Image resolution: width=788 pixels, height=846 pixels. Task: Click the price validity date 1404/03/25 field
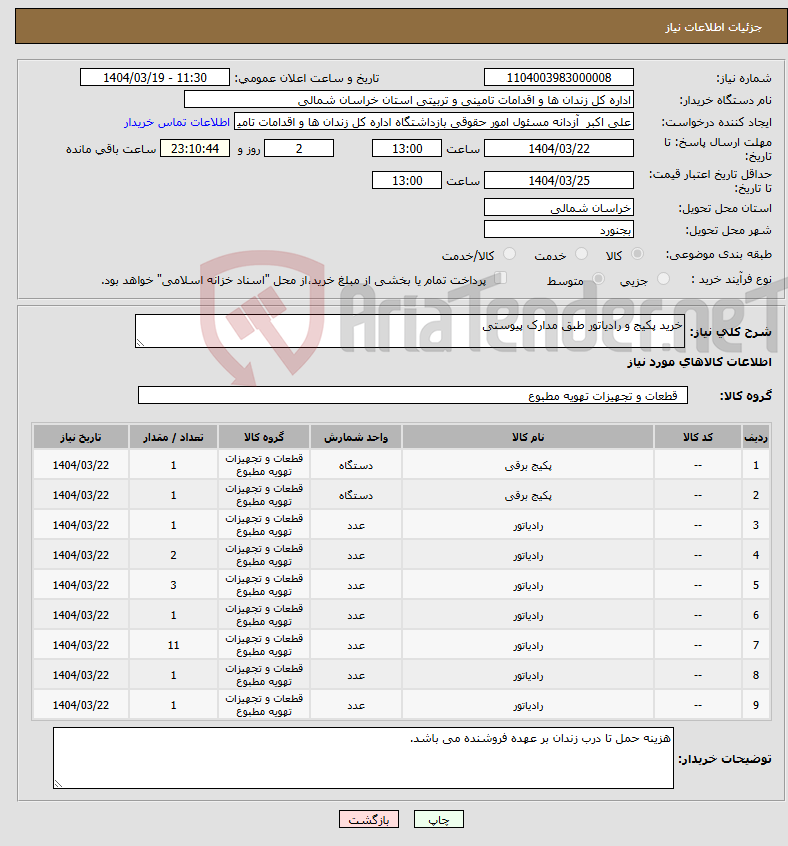(559, 181)
